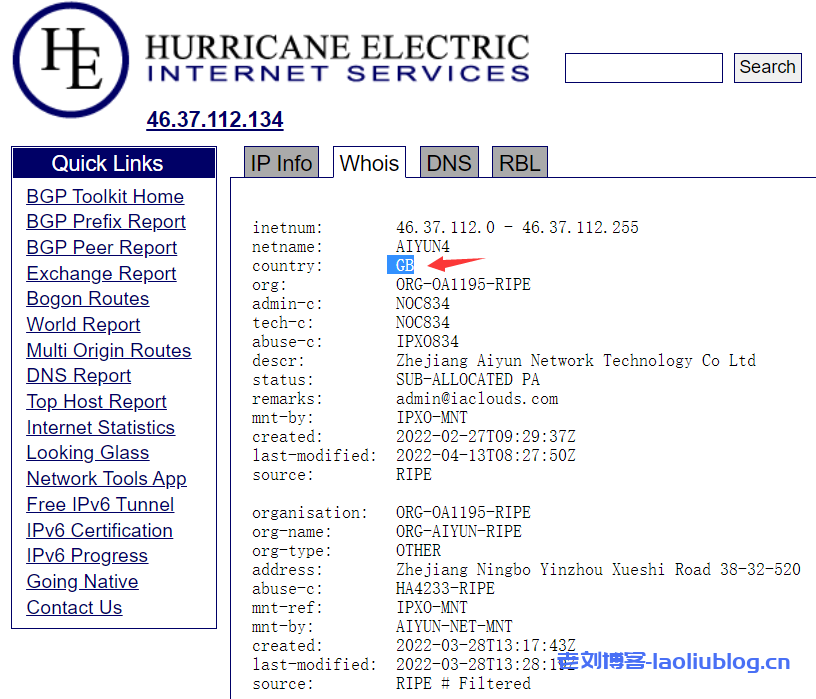Select the Whois tab
This screenshot has width=816, height=699.
(x=369, y=163)
